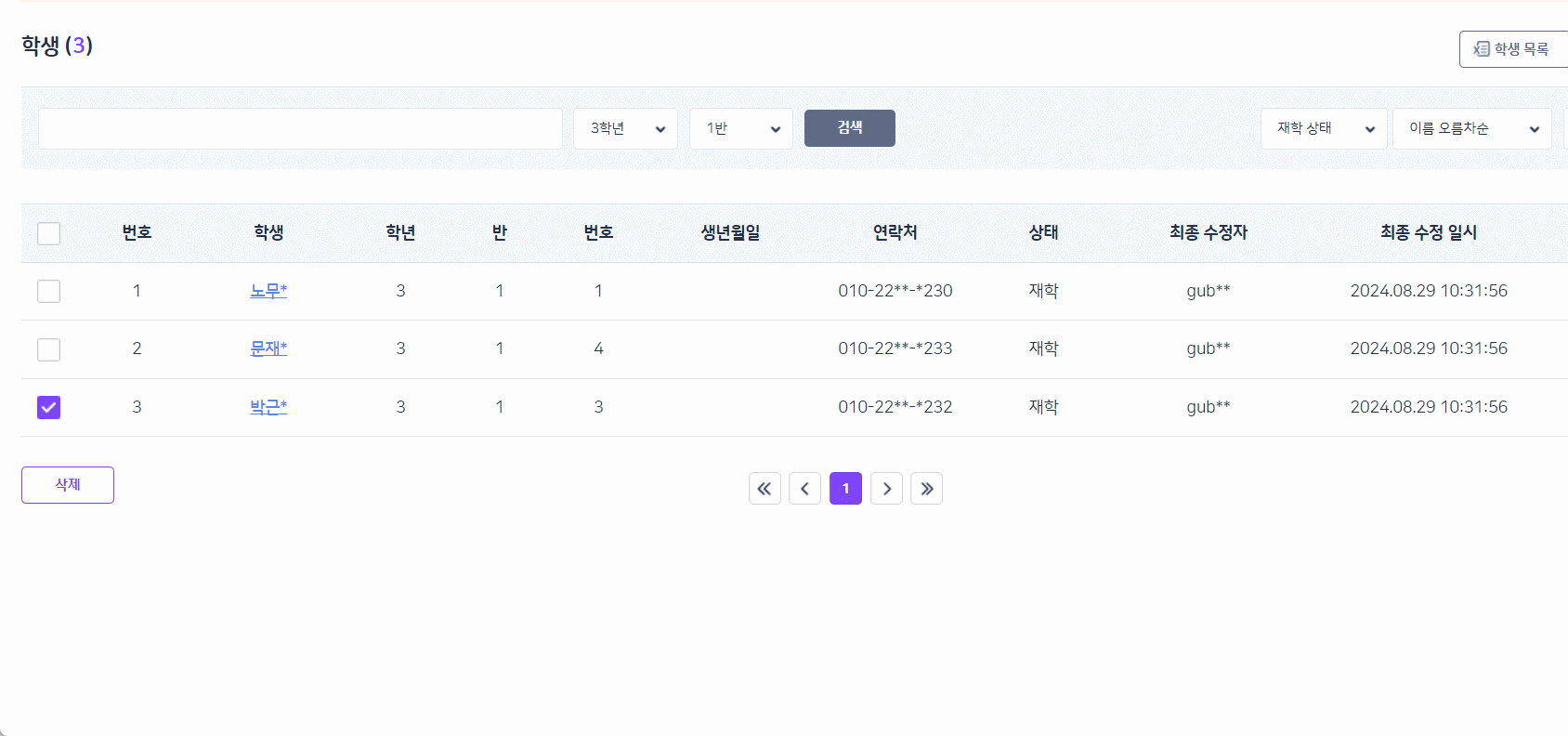Image resolution: width=1568 pixels, height=736 pixels.
Task: Go to previous page arrow
Action: click(x=804, y=489)
